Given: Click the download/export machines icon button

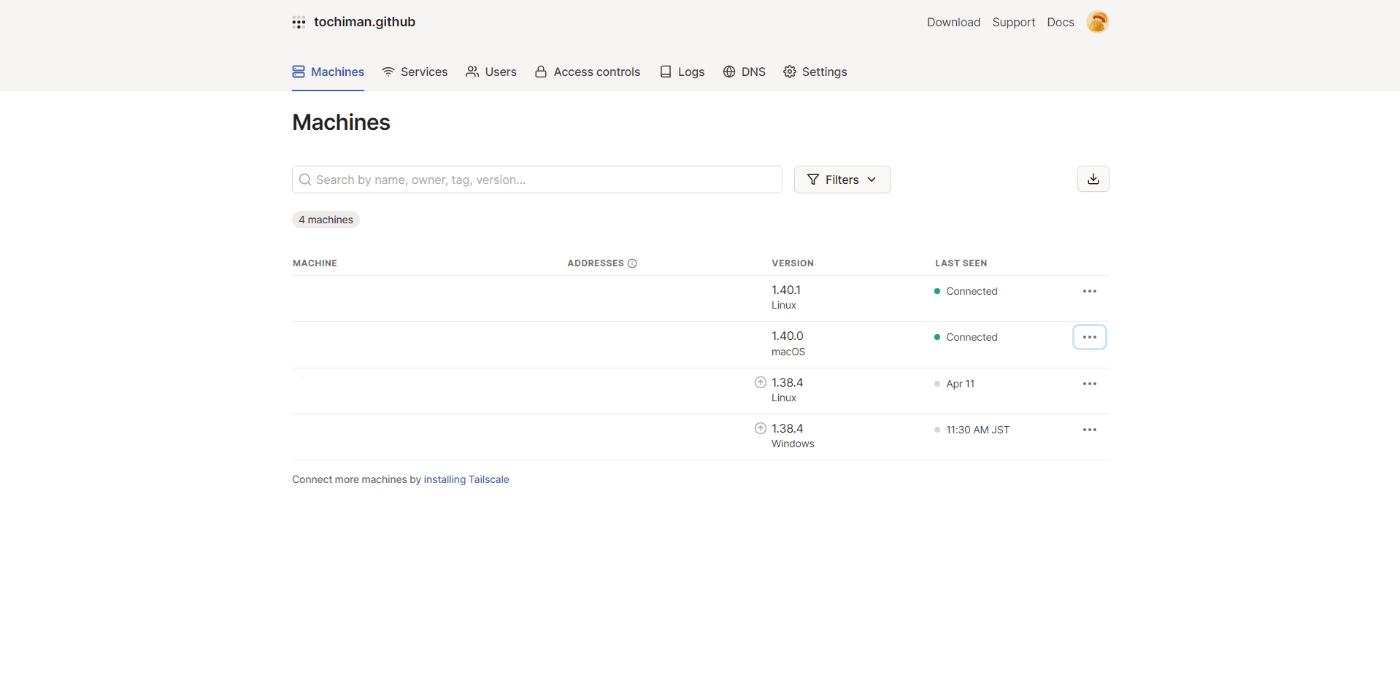Looking at the screenshot, I should click(x=1093, y=179).
